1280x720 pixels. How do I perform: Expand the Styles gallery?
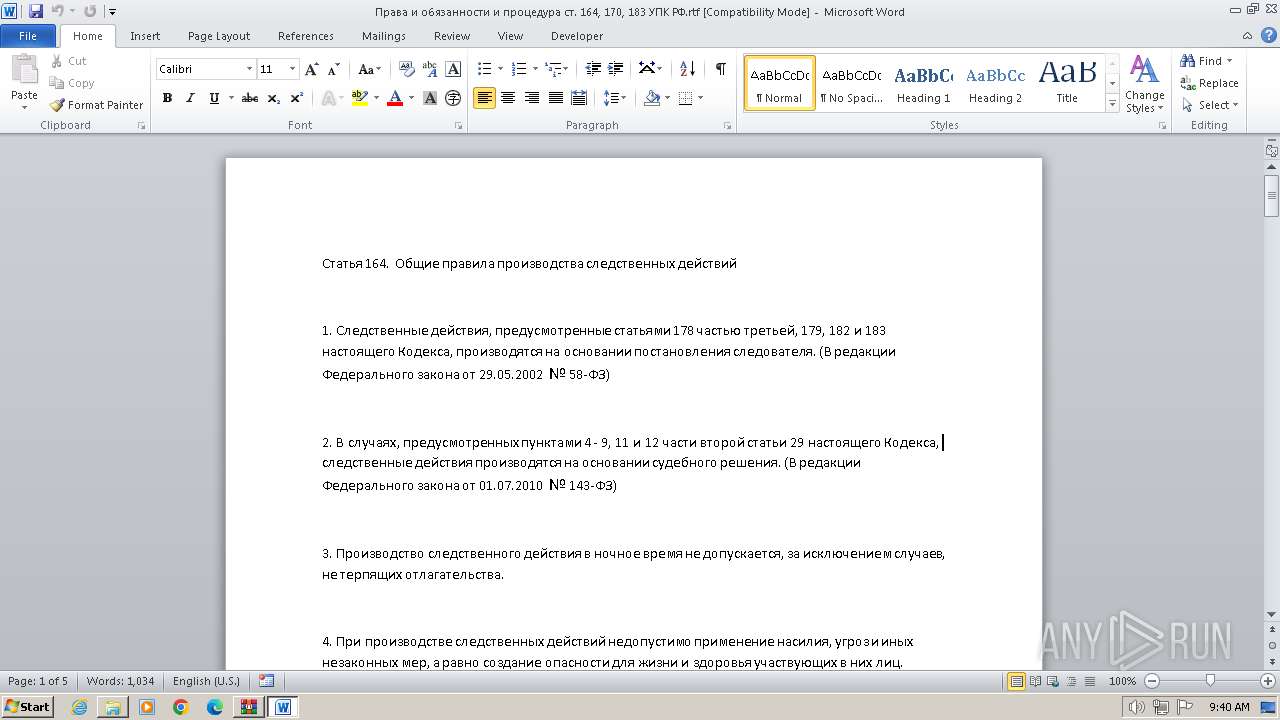(1112, 104)
